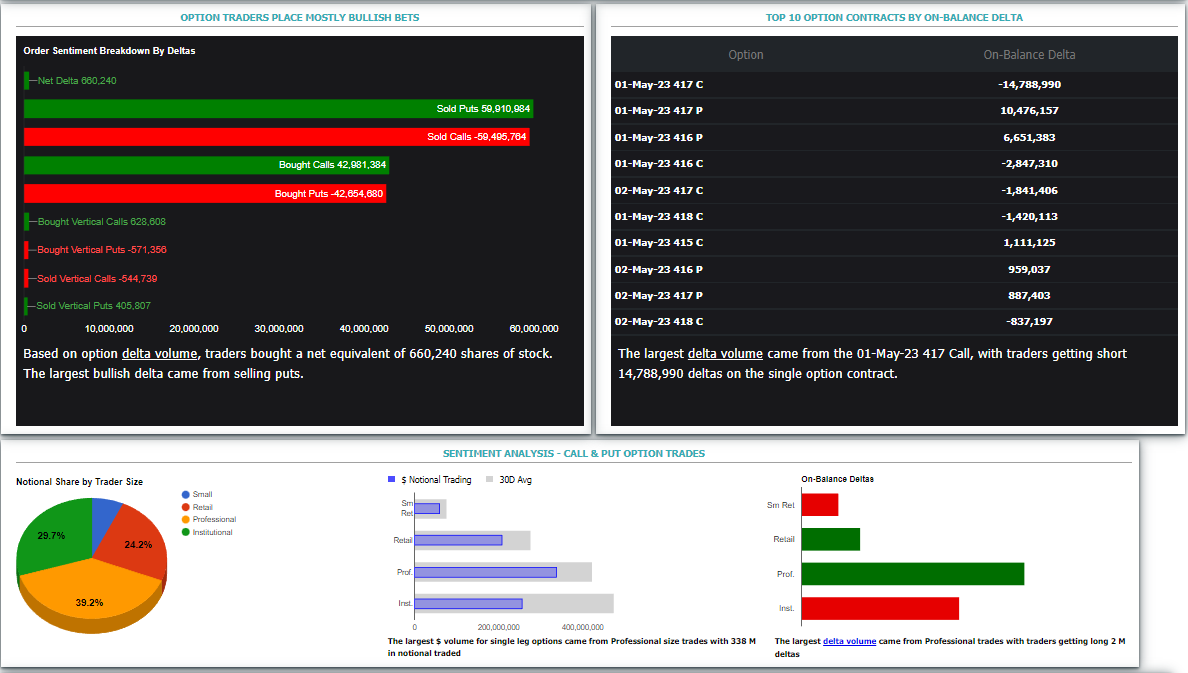The width and height of the screenshot is (1188, 673).
Task: Select the 01-May-23 416 P contract
Action: coord(894,137)
